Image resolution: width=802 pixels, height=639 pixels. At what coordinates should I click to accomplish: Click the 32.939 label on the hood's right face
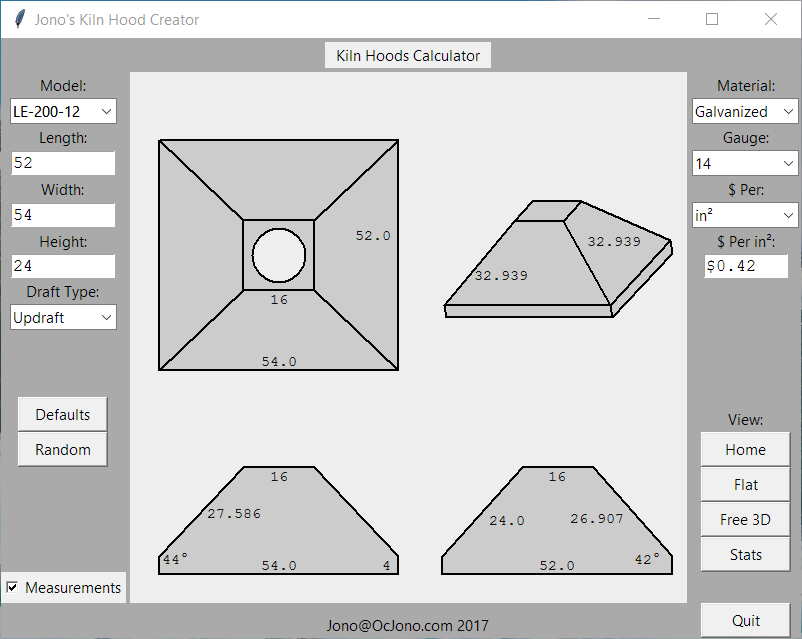(x=614, y=241)
